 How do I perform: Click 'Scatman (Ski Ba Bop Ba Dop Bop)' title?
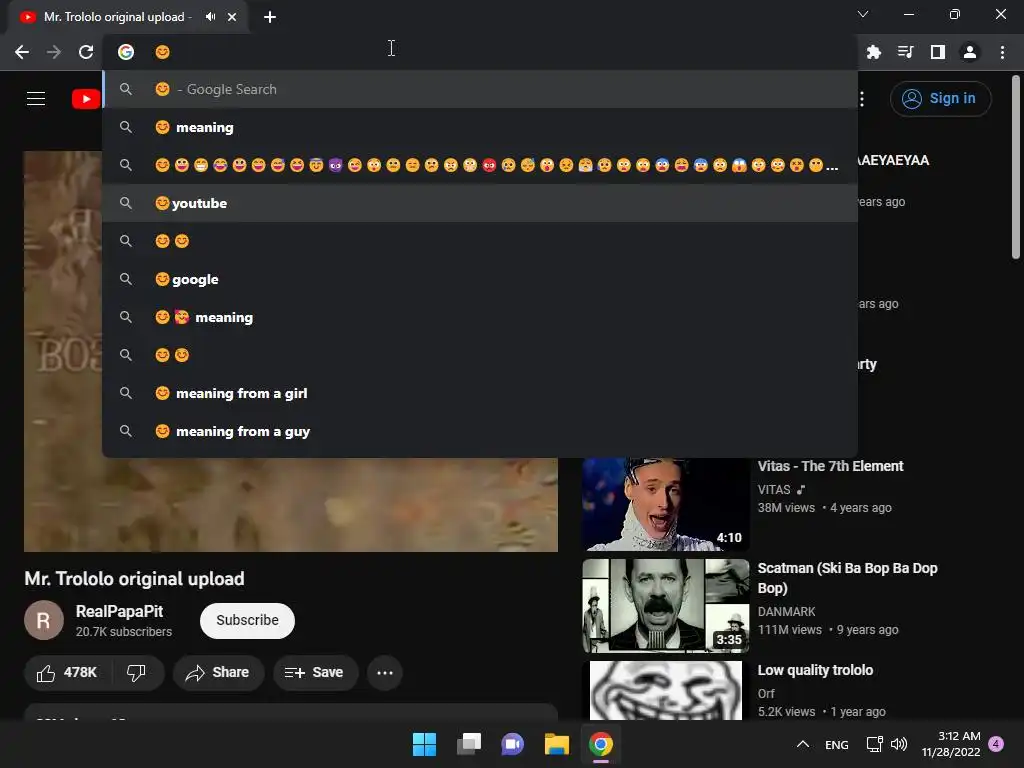click(x=847, y=578)
